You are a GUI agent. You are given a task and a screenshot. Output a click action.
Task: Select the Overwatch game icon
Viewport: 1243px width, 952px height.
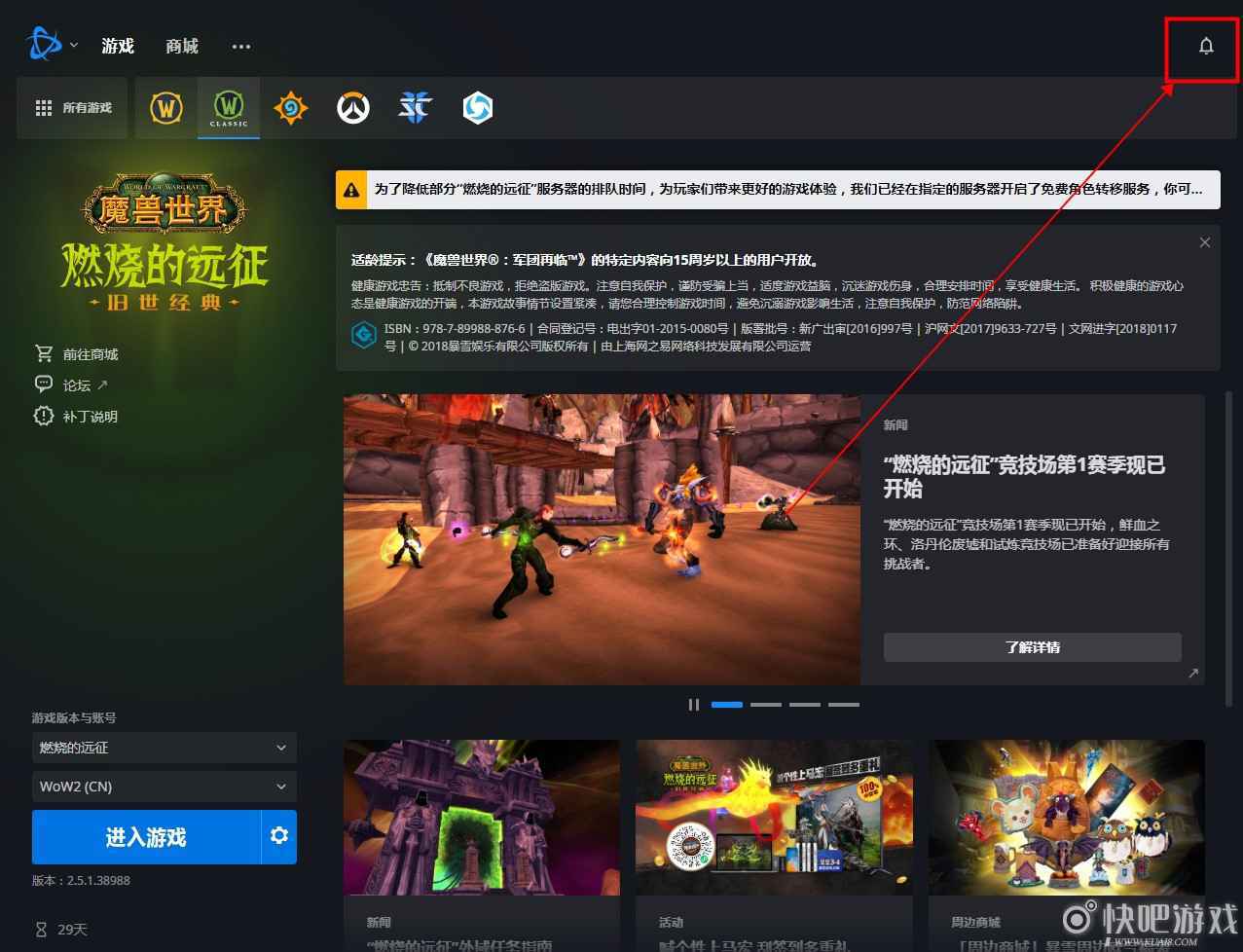[x=353, y=108]
